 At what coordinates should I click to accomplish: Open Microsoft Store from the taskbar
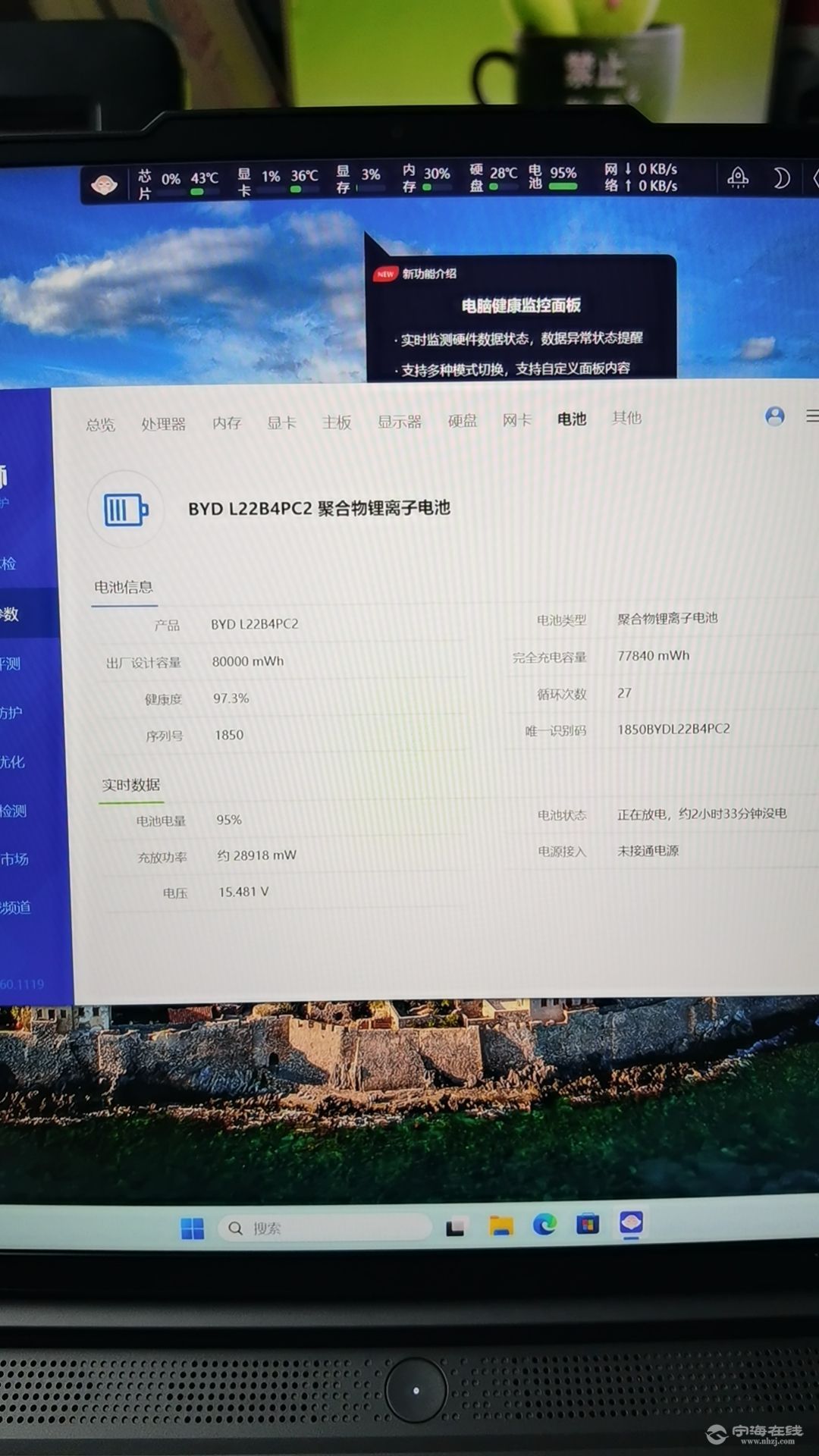(x=588, y=1224)
